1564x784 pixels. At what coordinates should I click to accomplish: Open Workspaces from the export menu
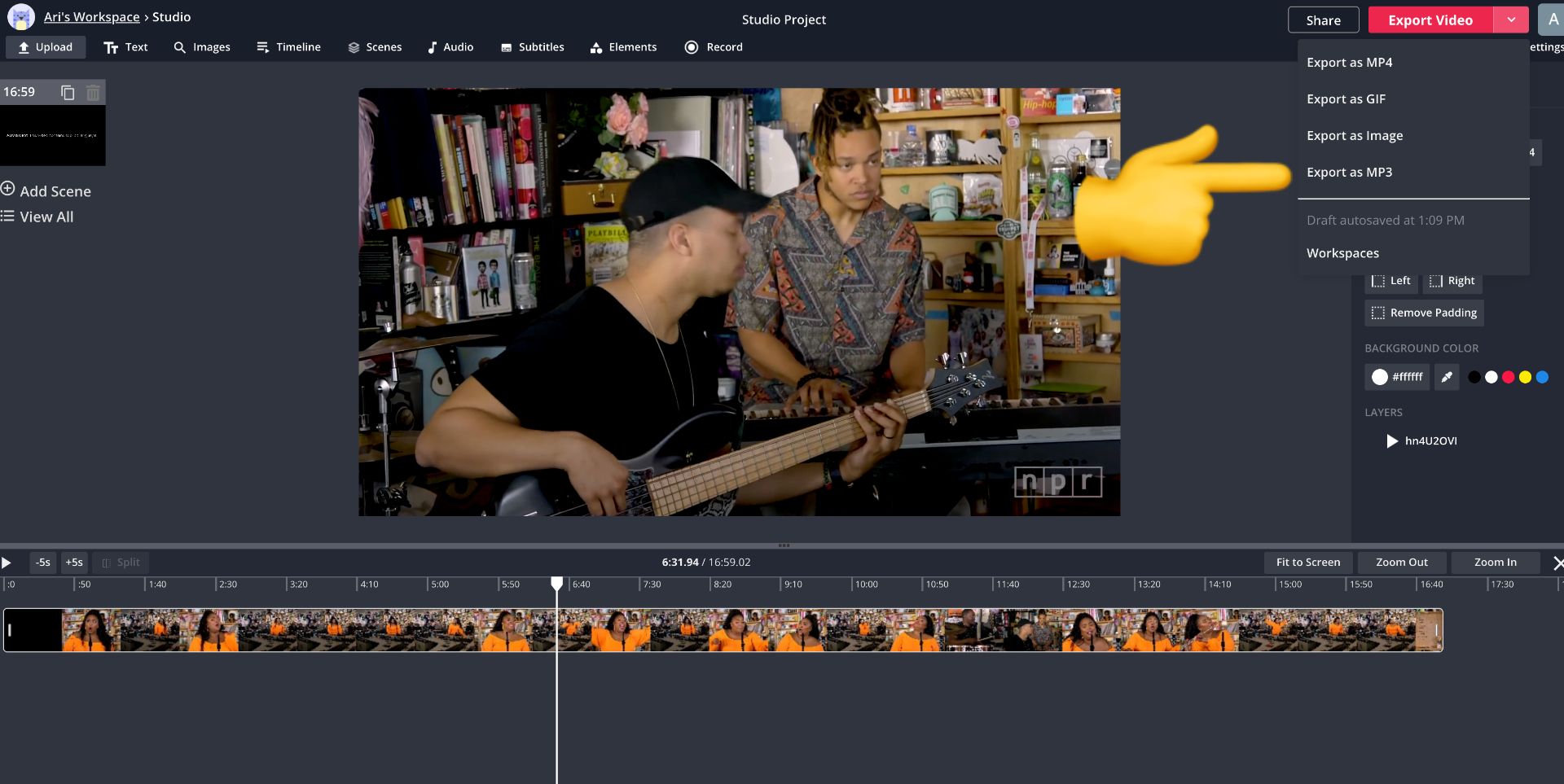(x=1342, y=252)
